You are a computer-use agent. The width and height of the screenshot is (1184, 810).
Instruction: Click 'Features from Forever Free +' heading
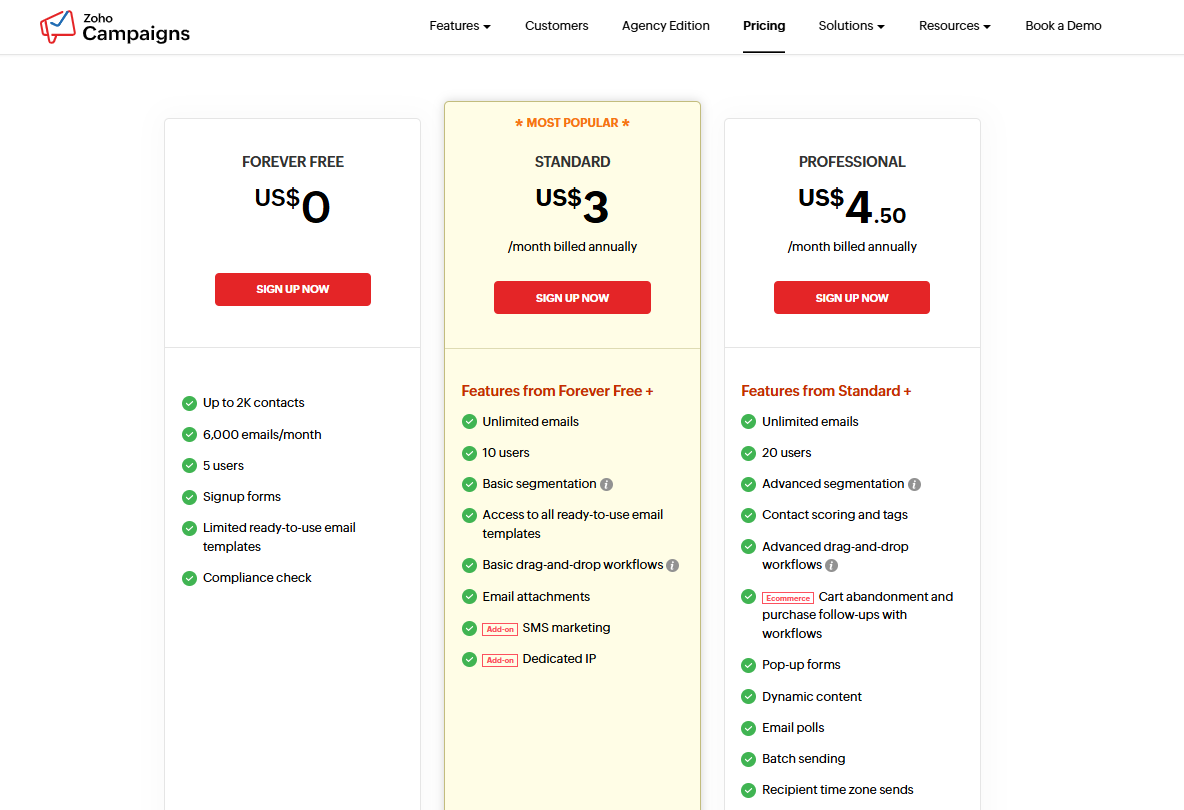[557, 391]
